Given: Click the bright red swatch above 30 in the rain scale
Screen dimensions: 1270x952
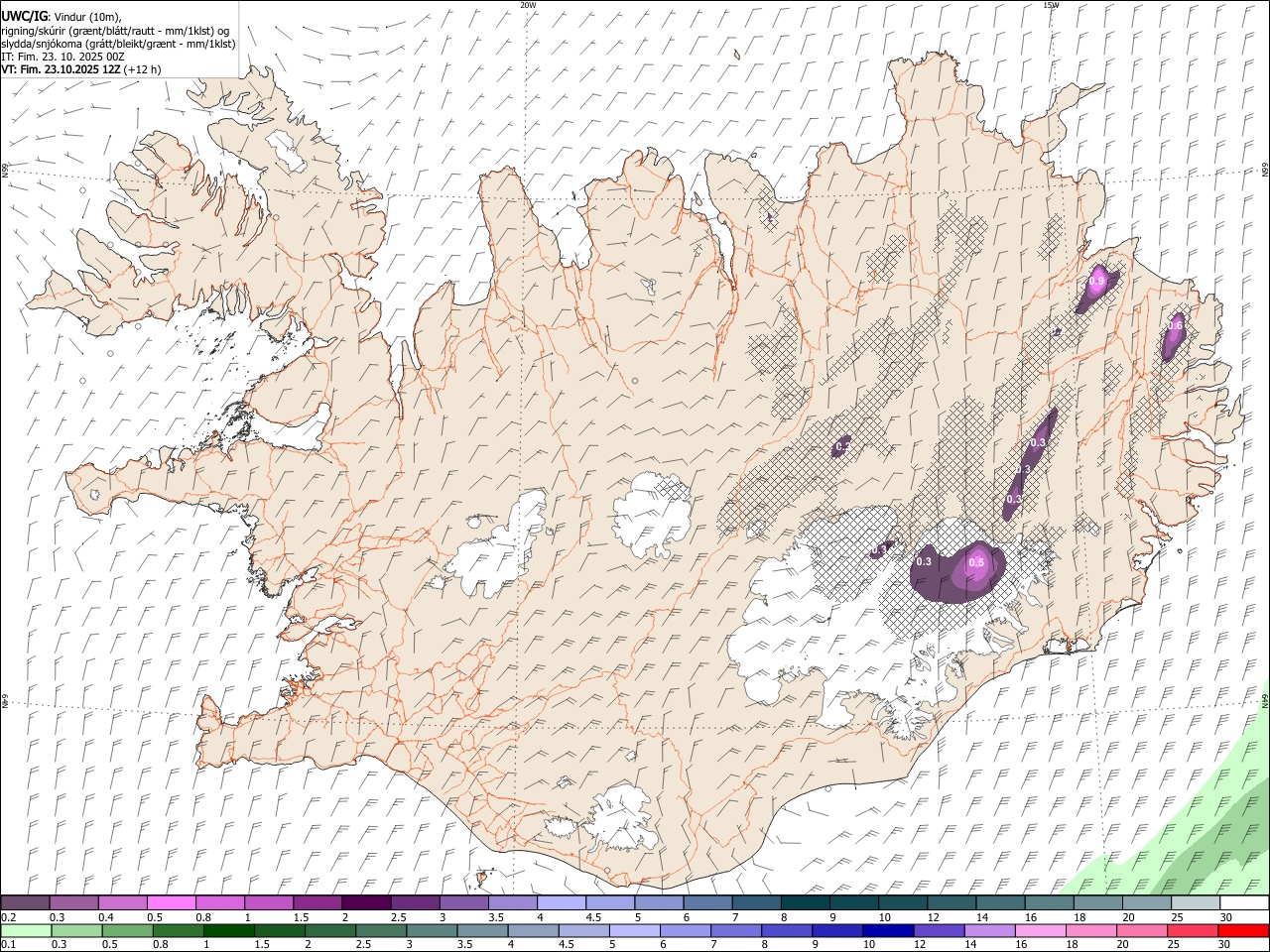Looking at the screenshot, I should pos(1242,930).
